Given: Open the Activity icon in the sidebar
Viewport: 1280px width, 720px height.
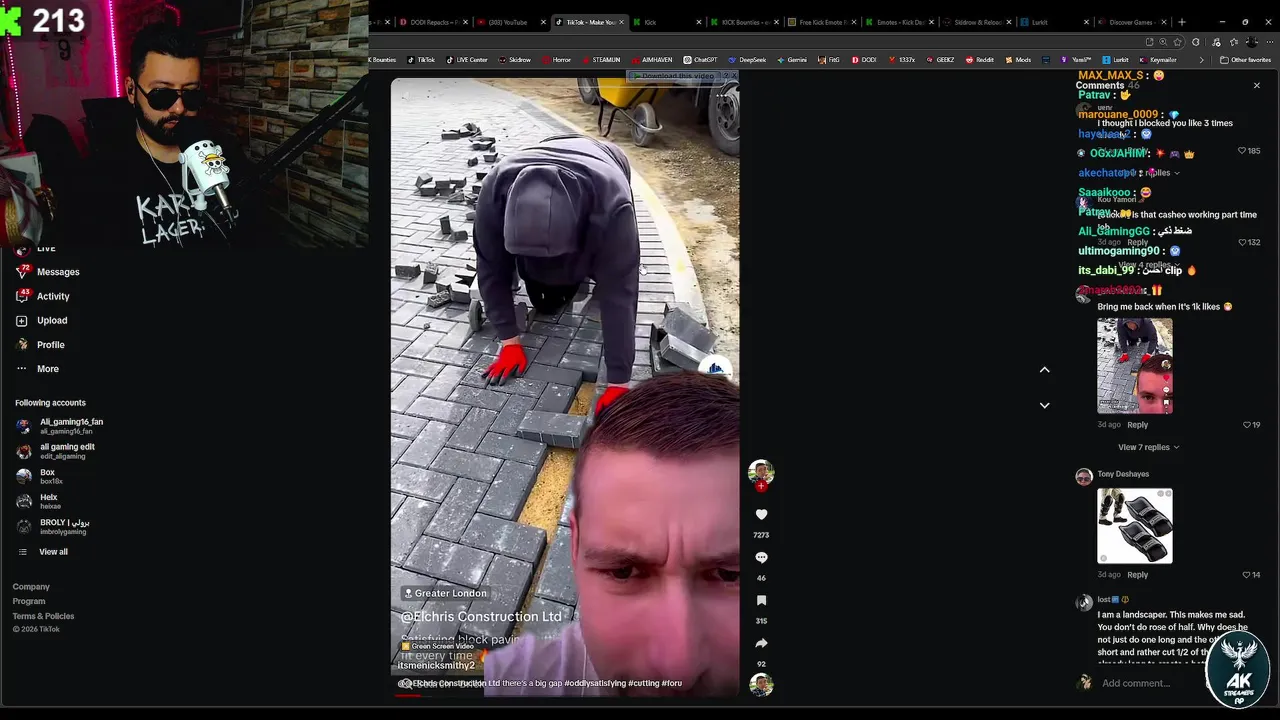Looking at the screenshot, I should tap(22, 296).
